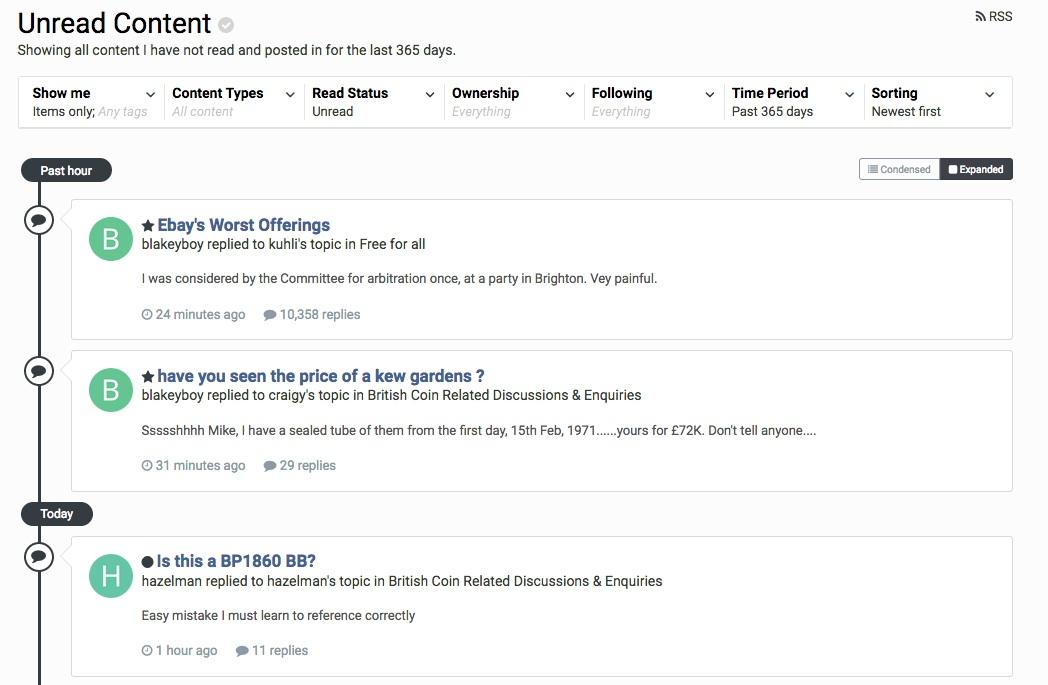This screenshot has width=1048, height=685.
Task: Click speech bubble timeline icon for Ebay's Worst Offerings
Action: point(38,219)
